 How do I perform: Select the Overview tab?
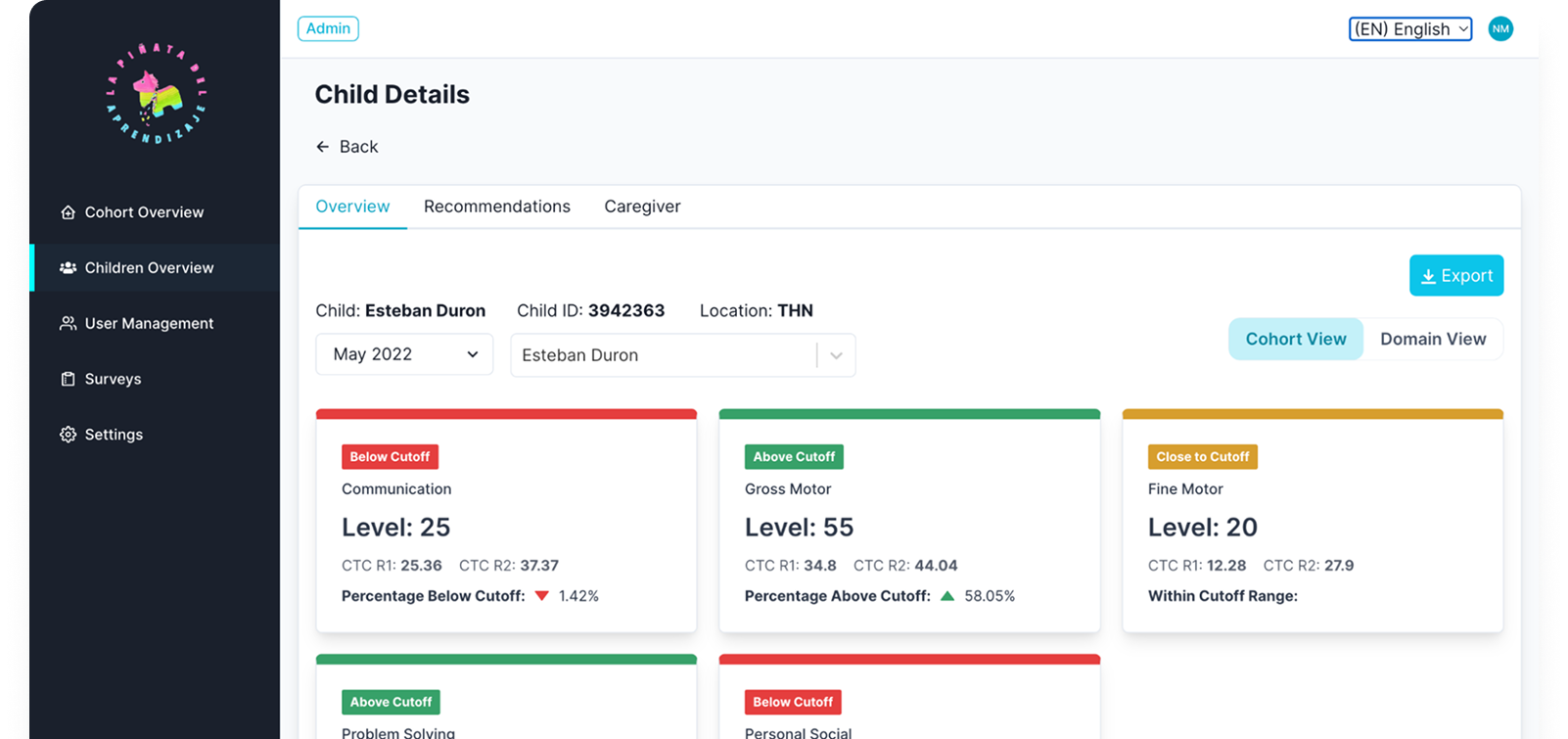pyautogui.click(x=352, y=207)
